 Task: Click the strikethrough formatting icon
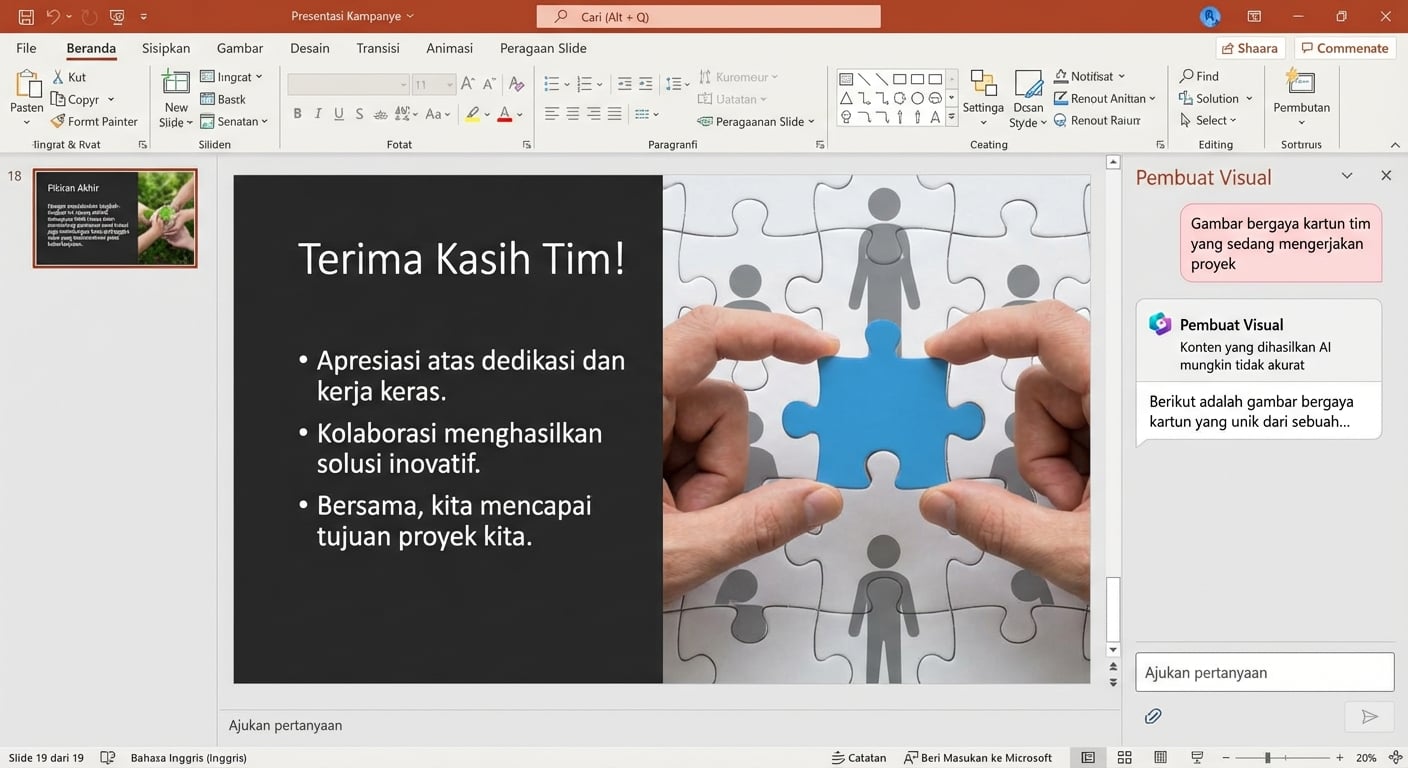(x=358, y=113)
